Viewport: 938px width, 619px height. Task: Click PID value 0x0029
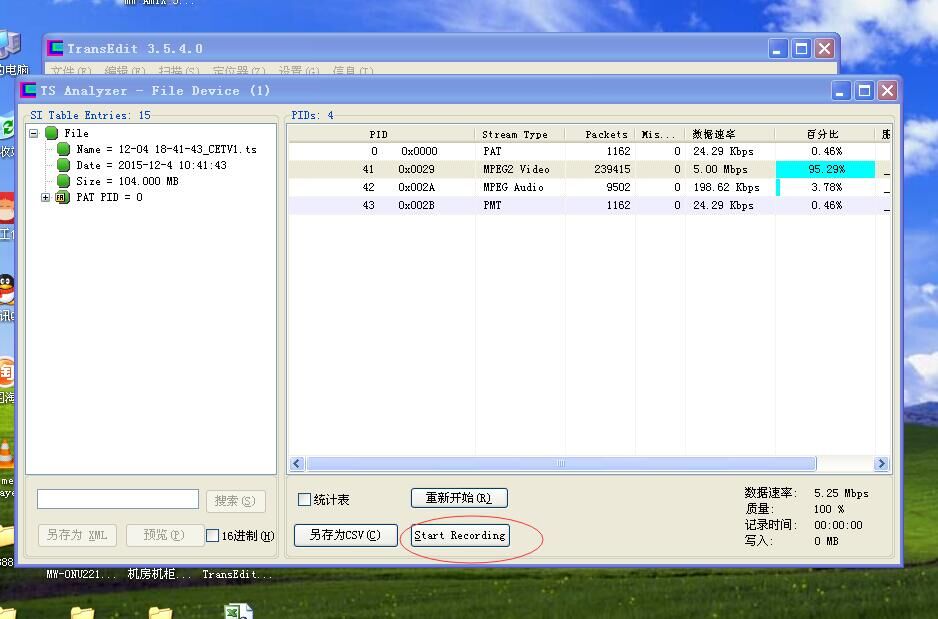416,169
